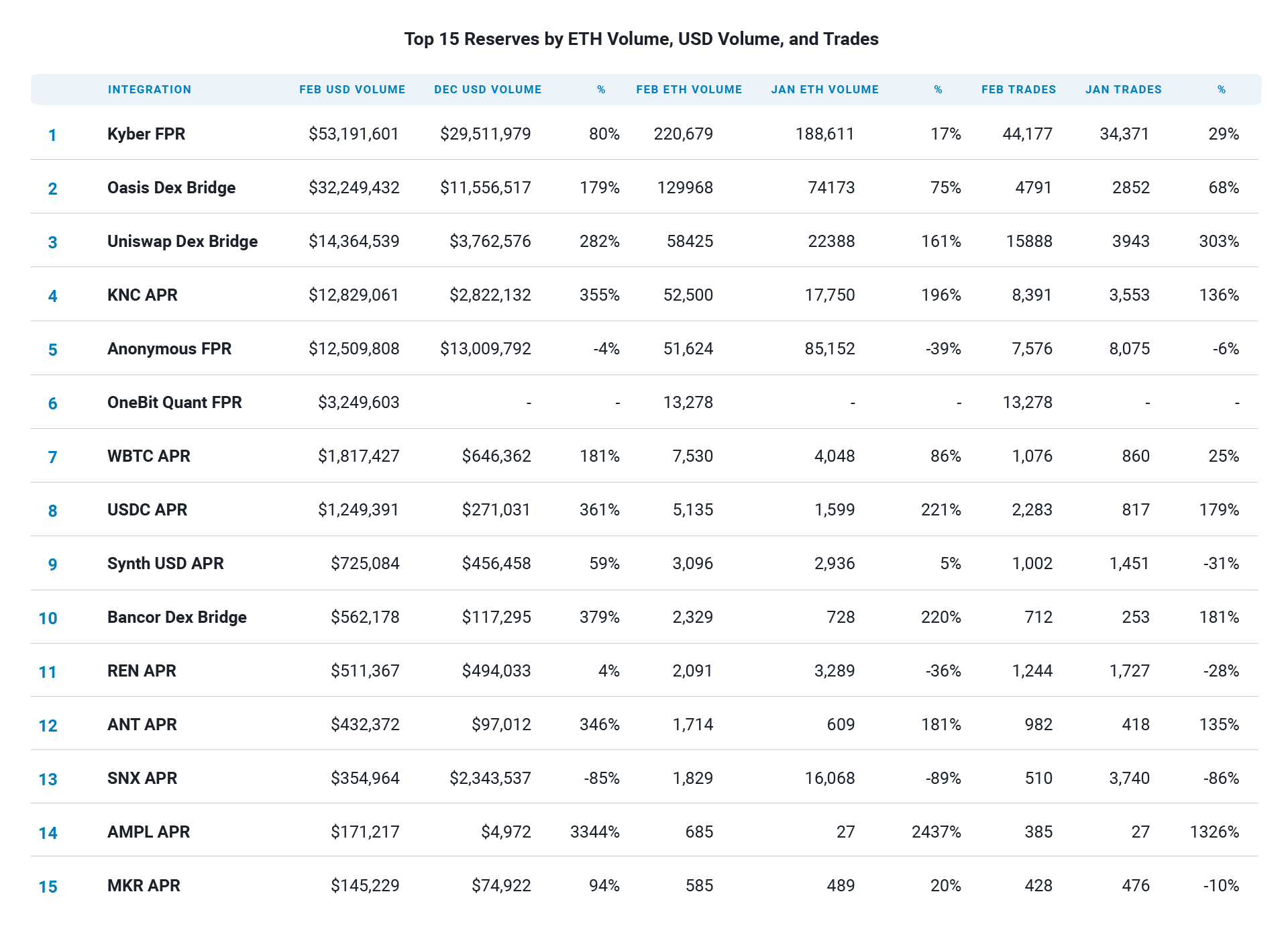Select the Oasis Dex Bridge entry
The width and height of the screenshot is (1288, 947).
point(171,187)
